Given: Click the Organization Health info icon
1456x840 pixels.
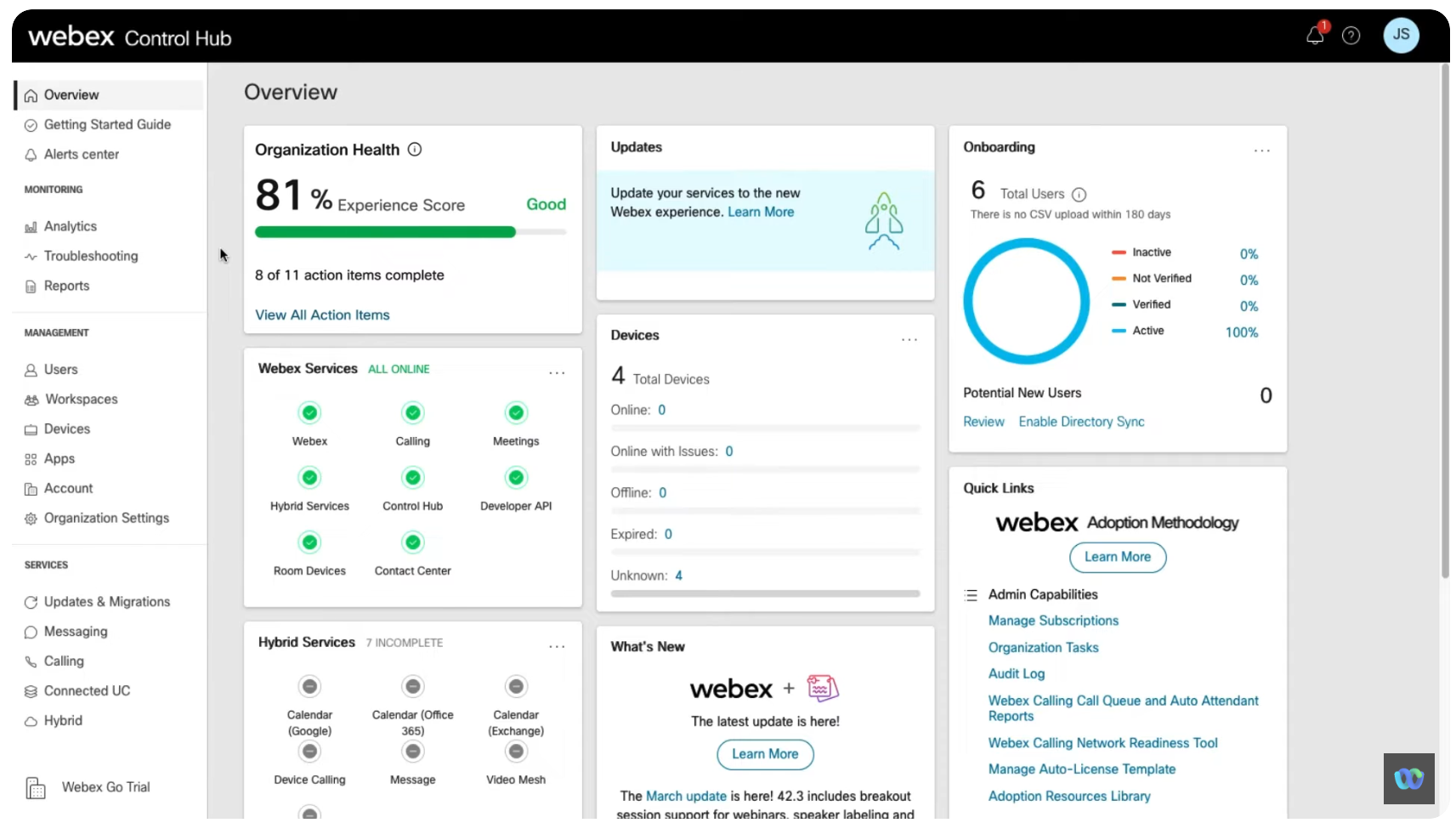Looking at the screenshot, I should 415,150.
